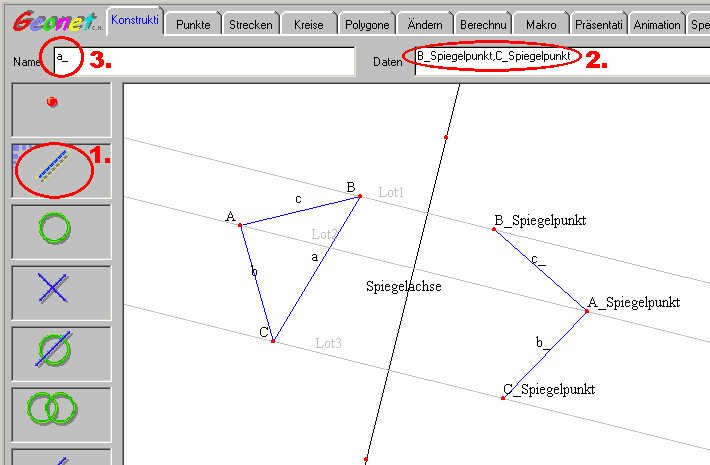The image size is (710, 465).
Task: Switch to the Polygone tab
Action: coord(366,24)
